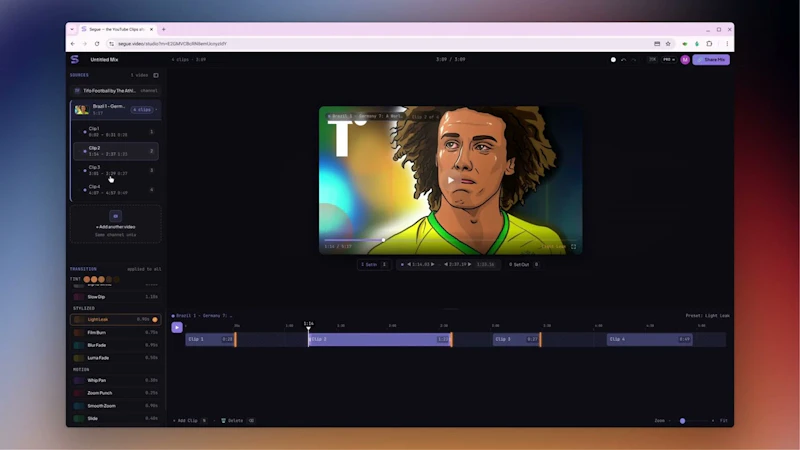Select Clip 4 in the sources list
Screen dimensions: 800x450
(x=116, y=190)
